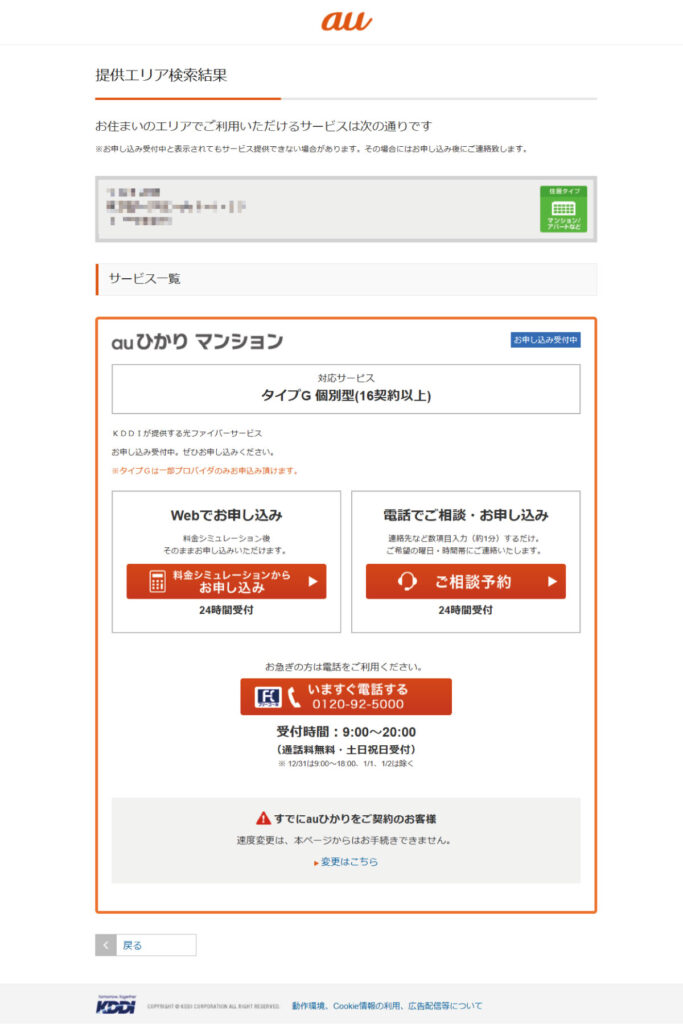Screen dimensions: 683x1024
Task: Click the back arrow icon beside 戻る
Action: click(106, 945)
